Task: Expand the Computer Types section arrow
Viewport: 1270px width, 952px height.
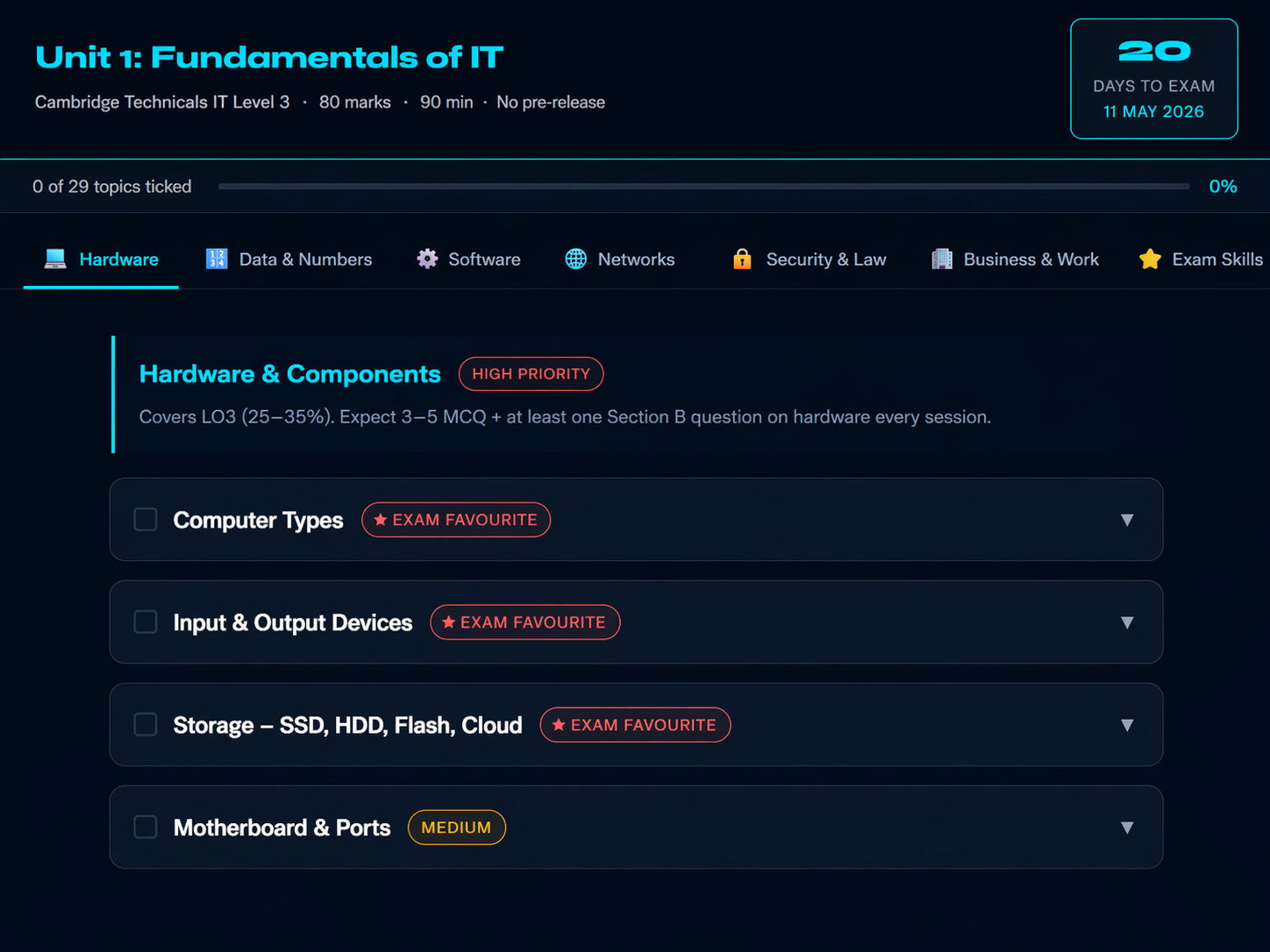Action: [x=1127, y=520]
